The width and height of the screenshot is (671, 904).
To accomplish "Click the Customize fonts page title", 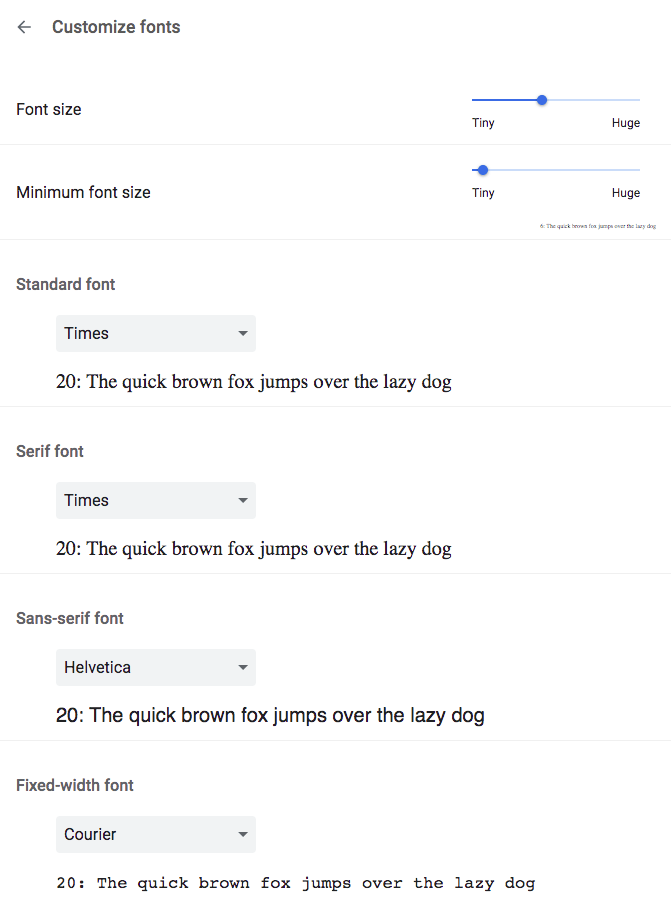I will click(x=116, y=27).
